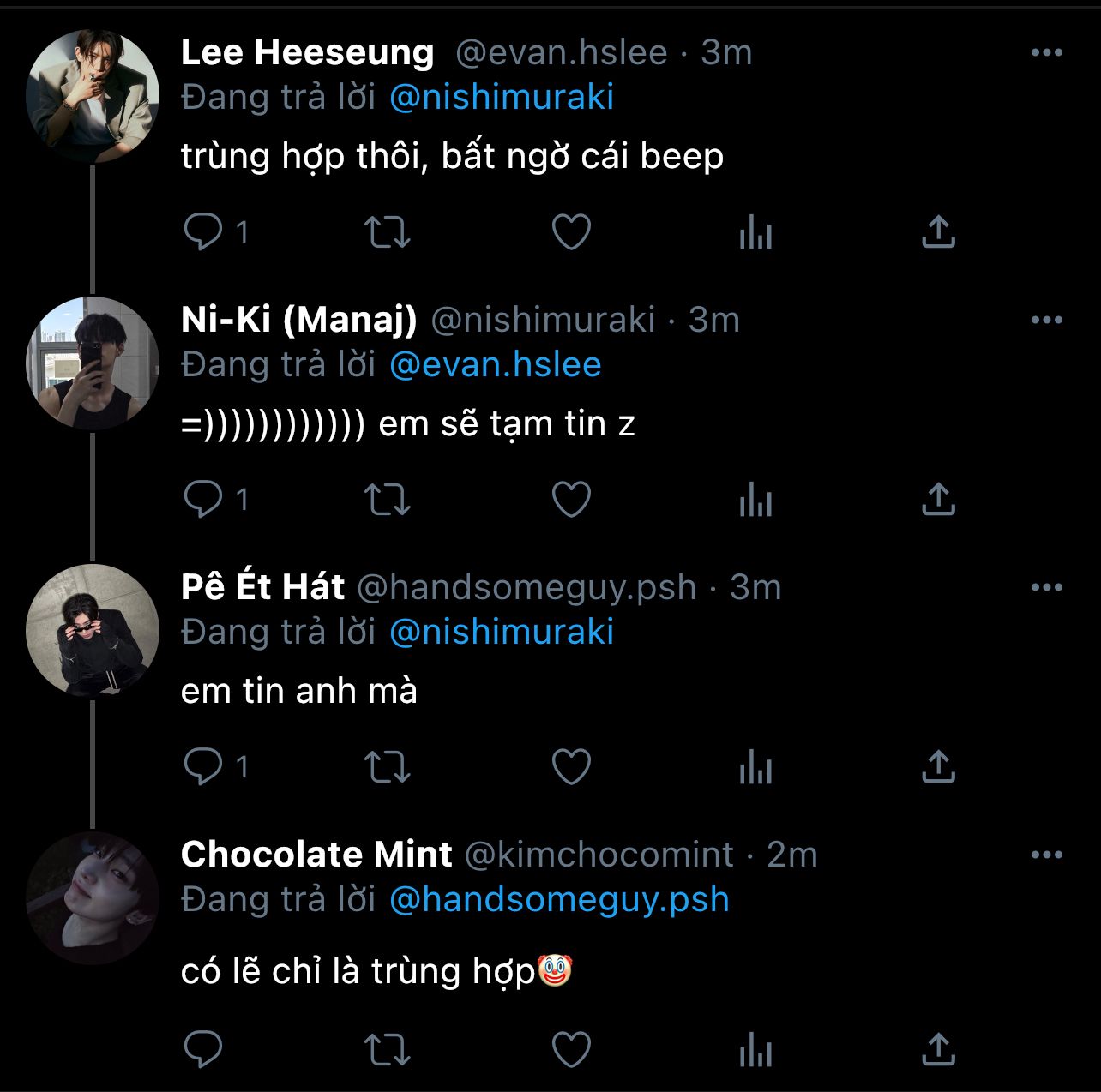1101x1092 pixels.
Task: View analytics of Ni-Ki (Manaj) tweet
Action: pyautogui.click(x=755, y=499)
